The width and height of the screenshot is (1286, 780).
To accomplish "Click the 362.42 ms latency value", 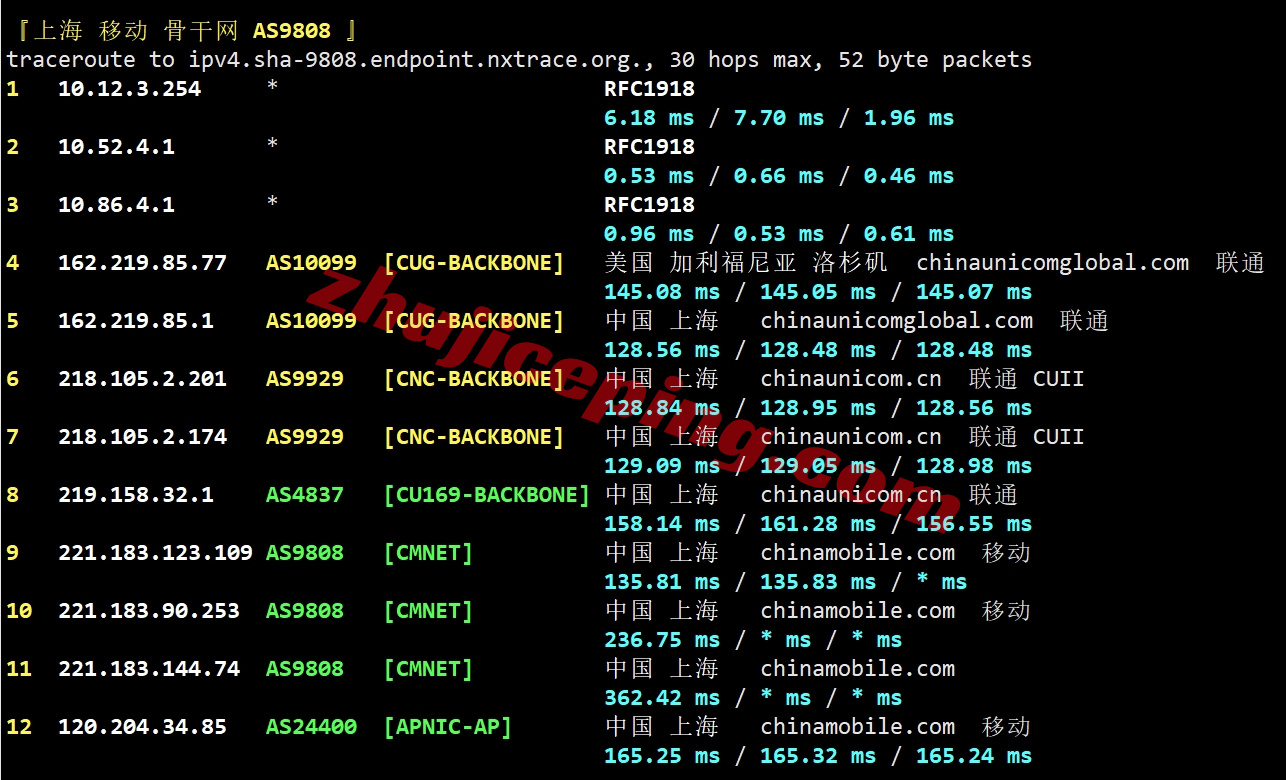I will [x=662, y=698].
